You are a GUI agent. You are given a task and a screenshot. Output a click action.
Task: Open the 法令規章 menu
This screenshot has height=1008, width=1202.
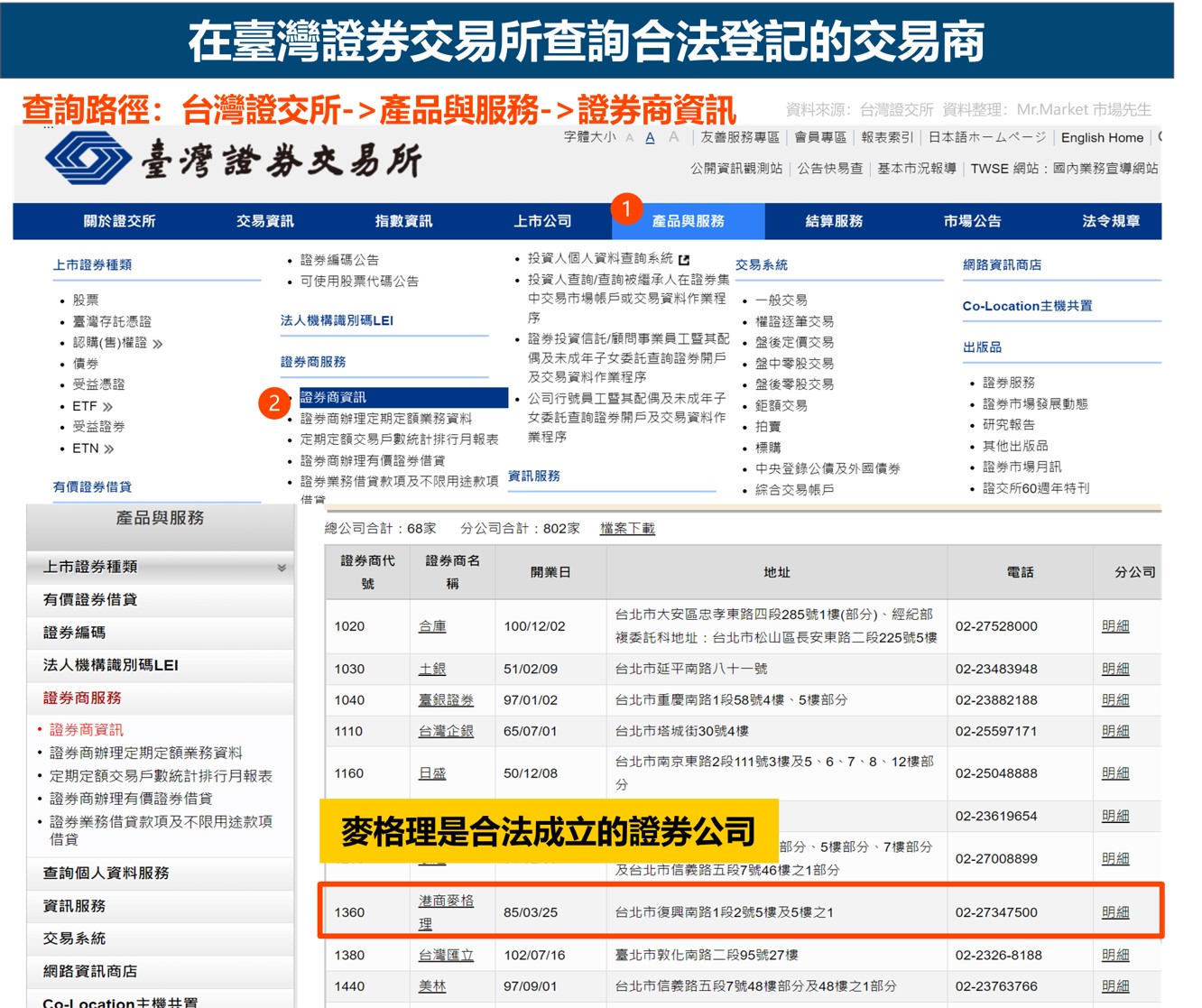[x=1111, y=221]
